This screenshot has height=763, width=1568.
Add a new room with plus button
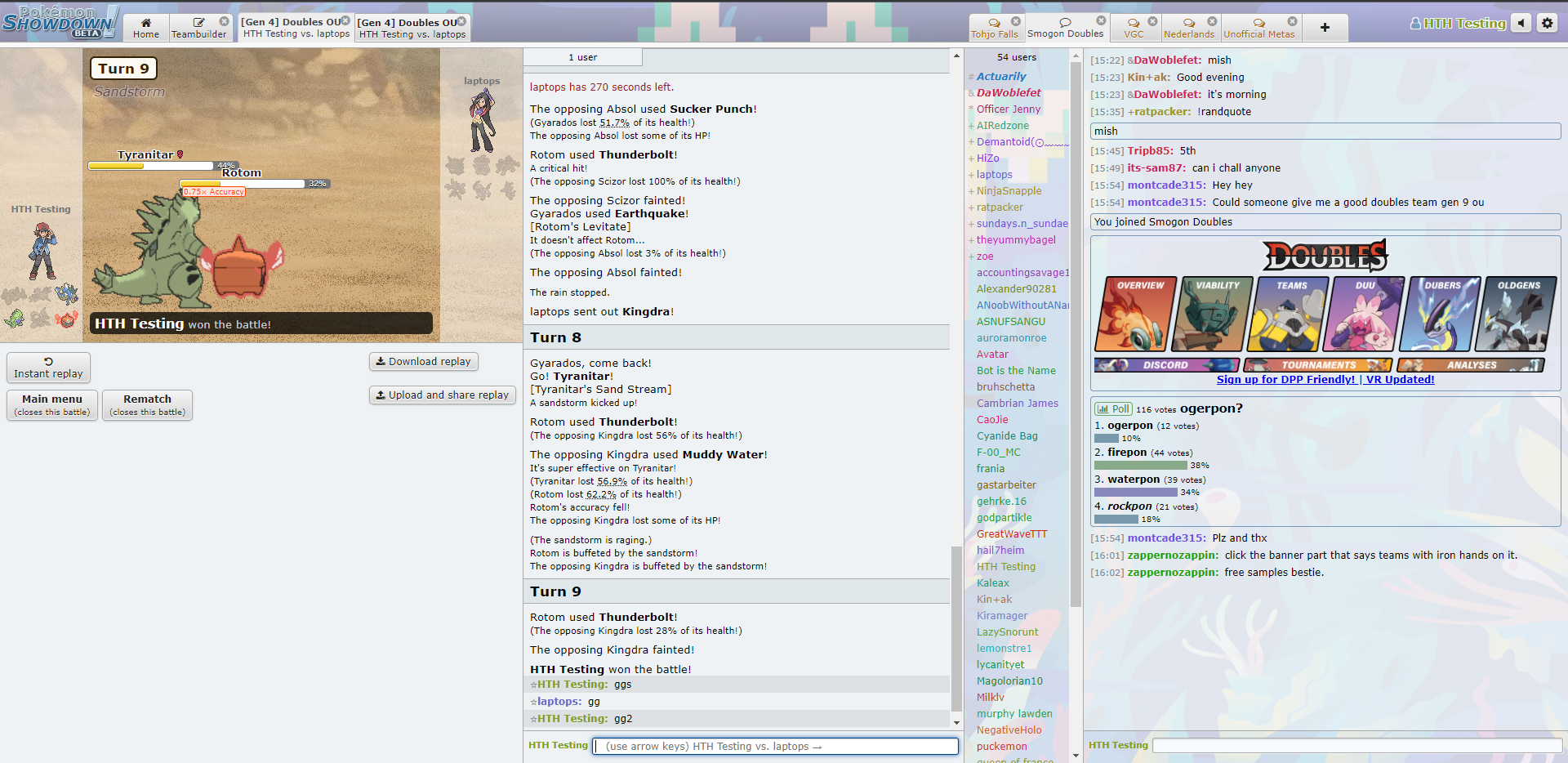(1325, 28)
